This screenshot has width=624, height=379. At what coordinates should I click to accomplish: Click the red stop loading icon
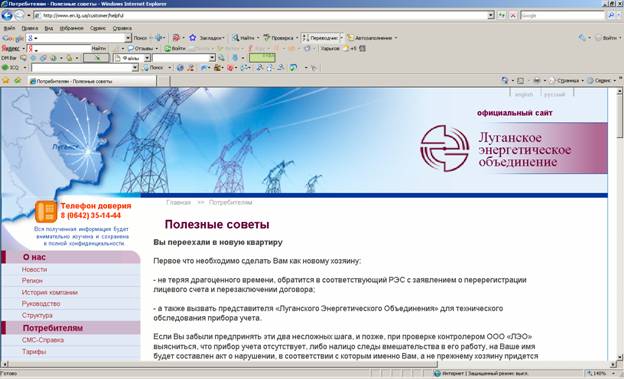[x=513, y=16]
